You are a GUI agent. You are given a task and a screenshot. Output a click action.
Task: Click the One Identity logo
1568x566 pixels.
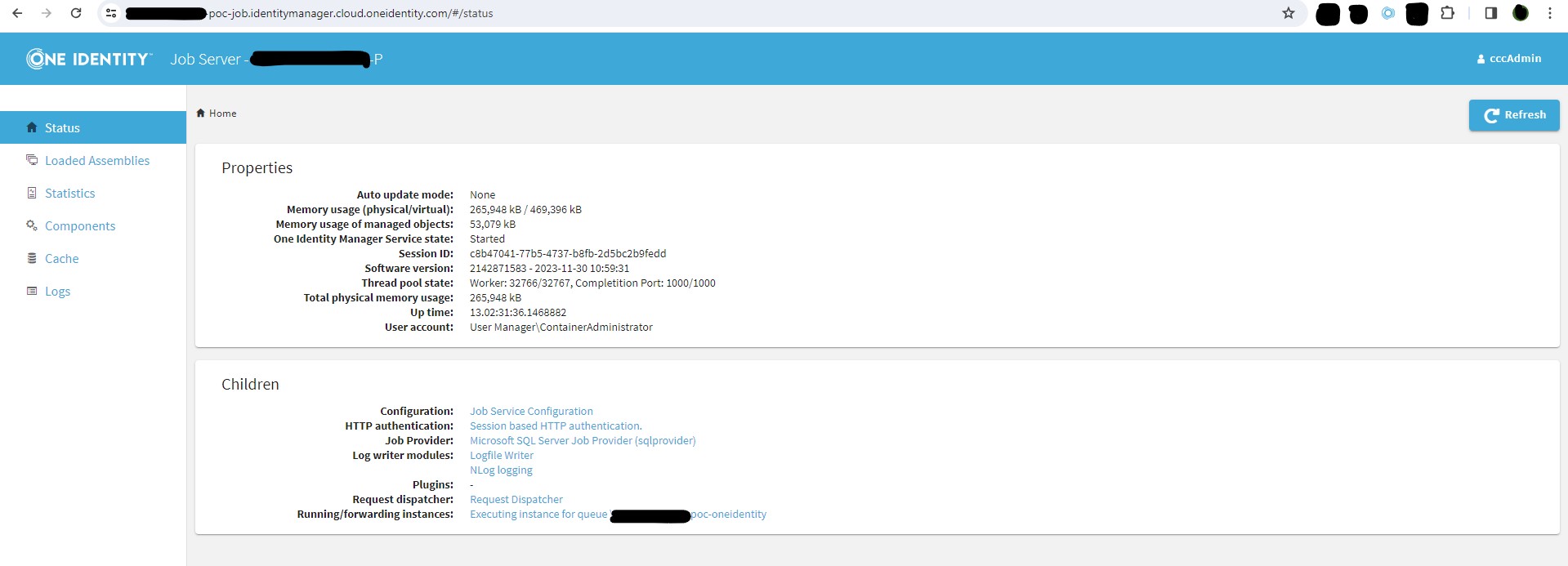89,59
